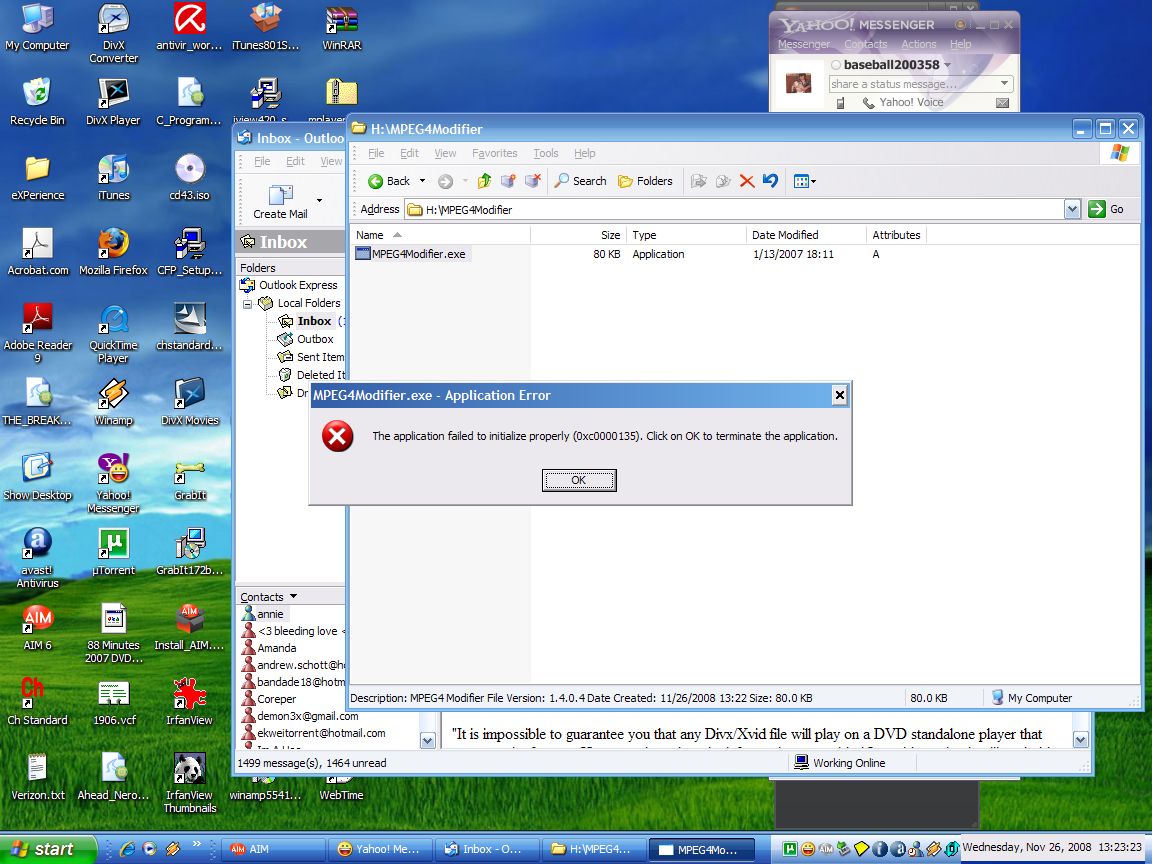Click the cd43.iso desktop icon
Image resolution: width=1152 pixels, height=864 pixels.
coord(190,177)
